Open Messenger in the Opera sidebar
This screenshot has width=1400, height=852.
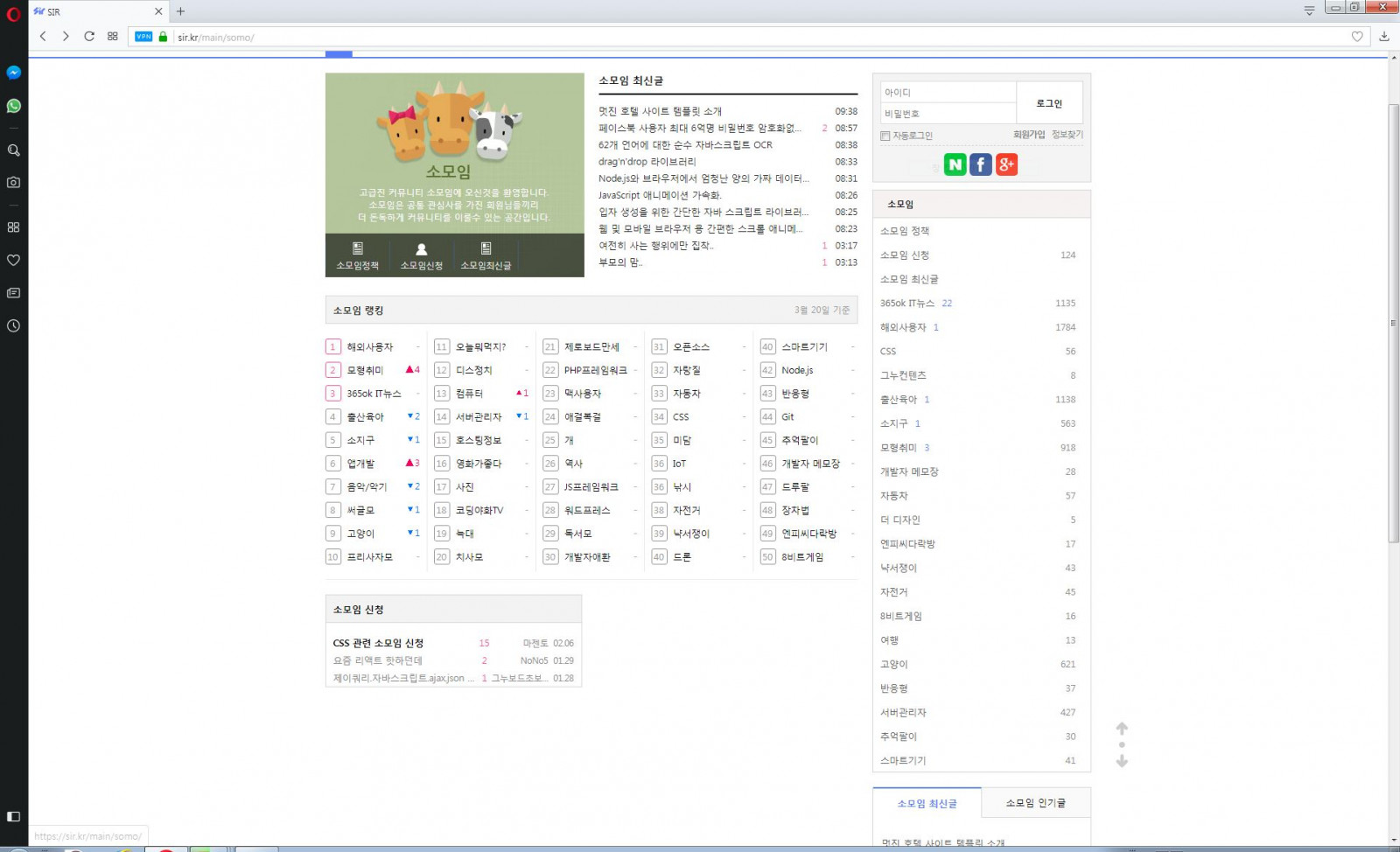pos(13,73)
